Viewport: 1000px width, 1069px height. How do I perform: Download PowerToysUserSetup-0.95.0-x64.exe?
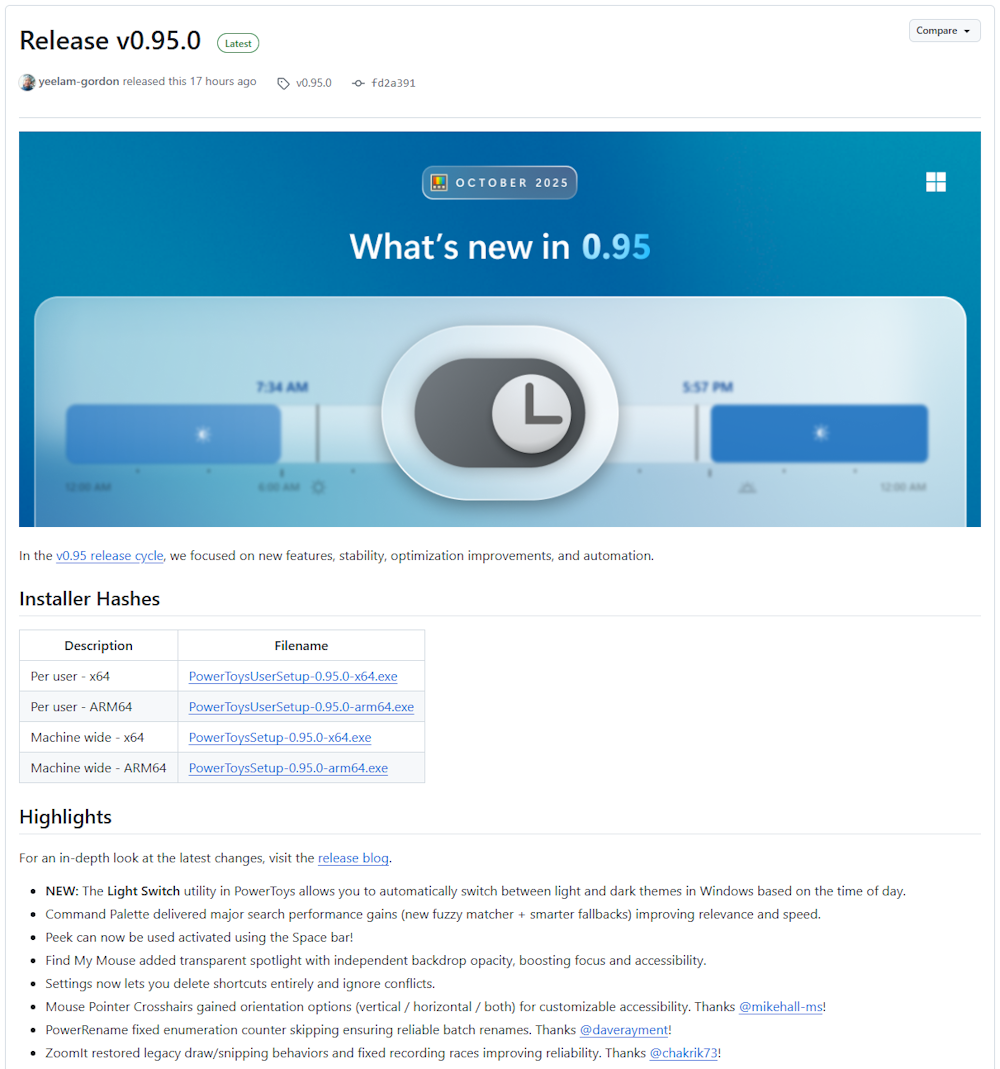tap(293, 676)
